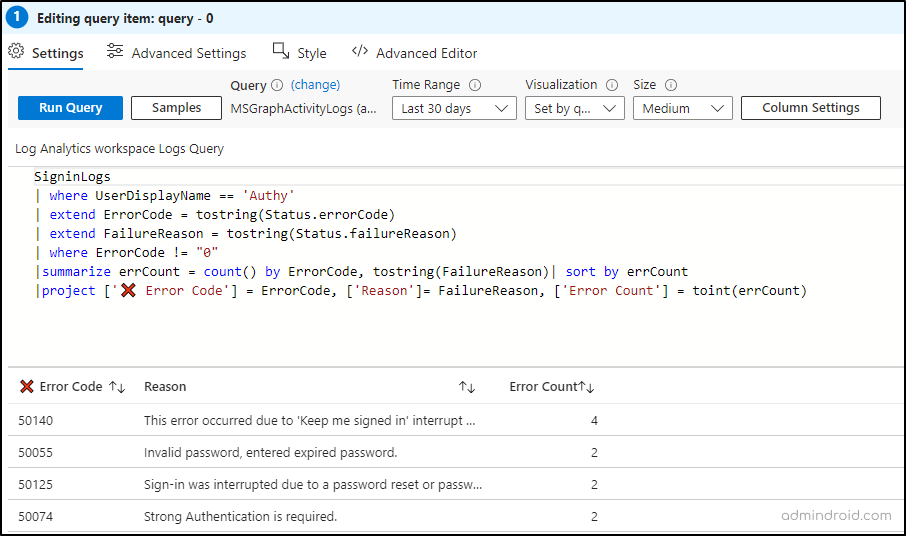
Task: Run the query
Action: coord(70,108)
